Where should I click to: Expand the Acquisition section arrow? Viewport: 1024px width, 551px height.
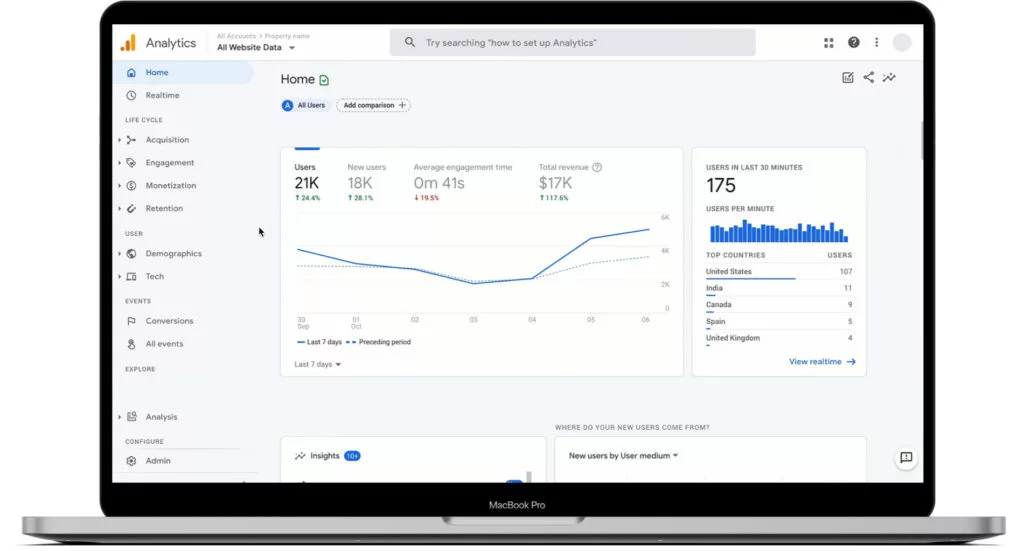coord(120,140)
